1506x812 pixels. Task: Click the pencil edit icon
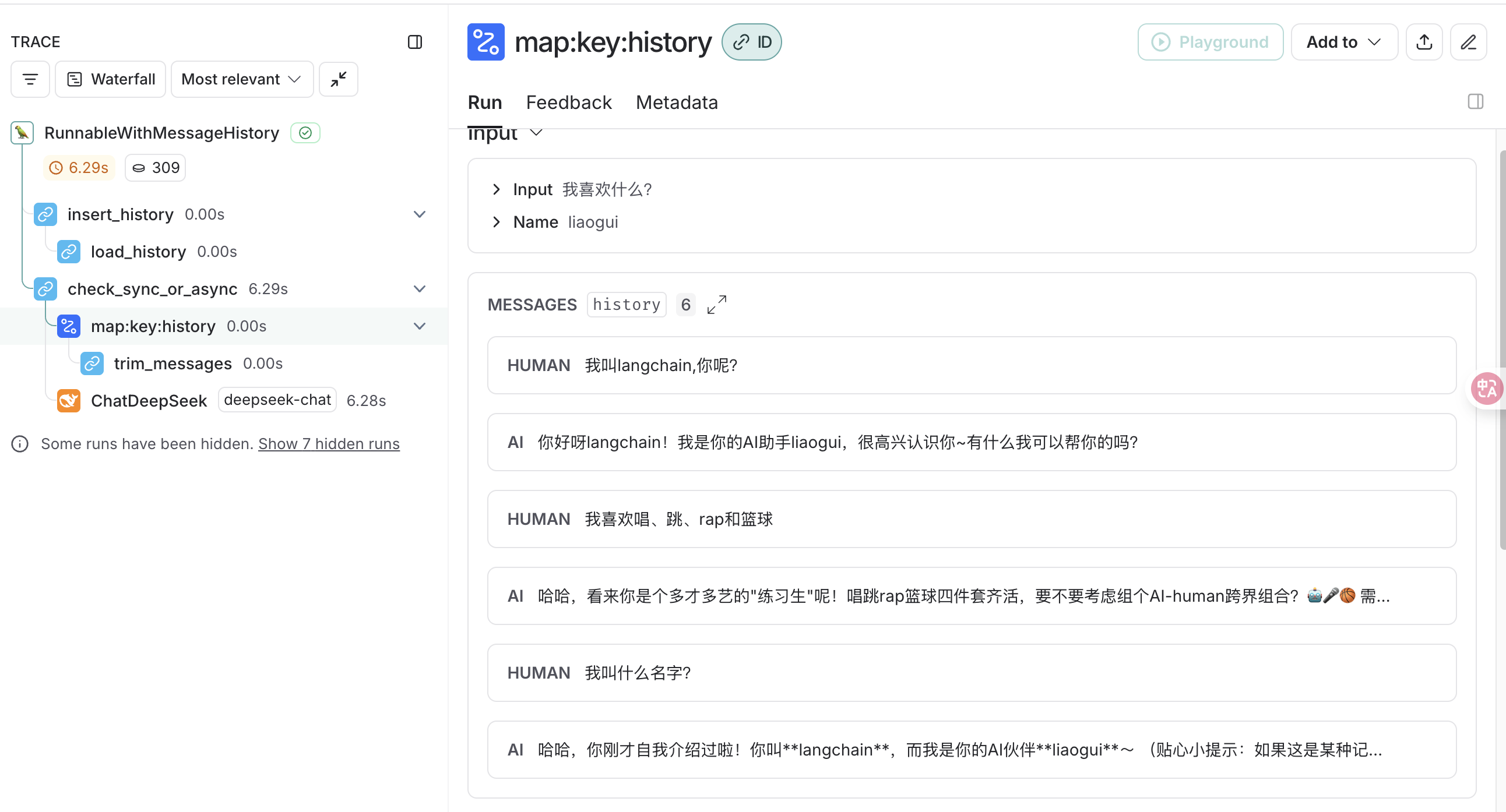click(x=1468, y=42)
